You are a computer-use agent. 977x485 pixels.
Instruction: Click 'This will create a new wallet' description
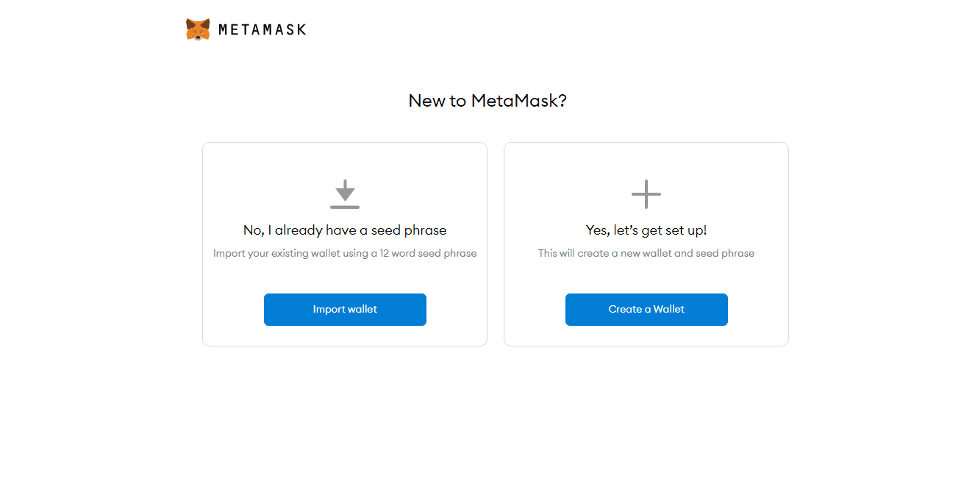pos(646,254)
